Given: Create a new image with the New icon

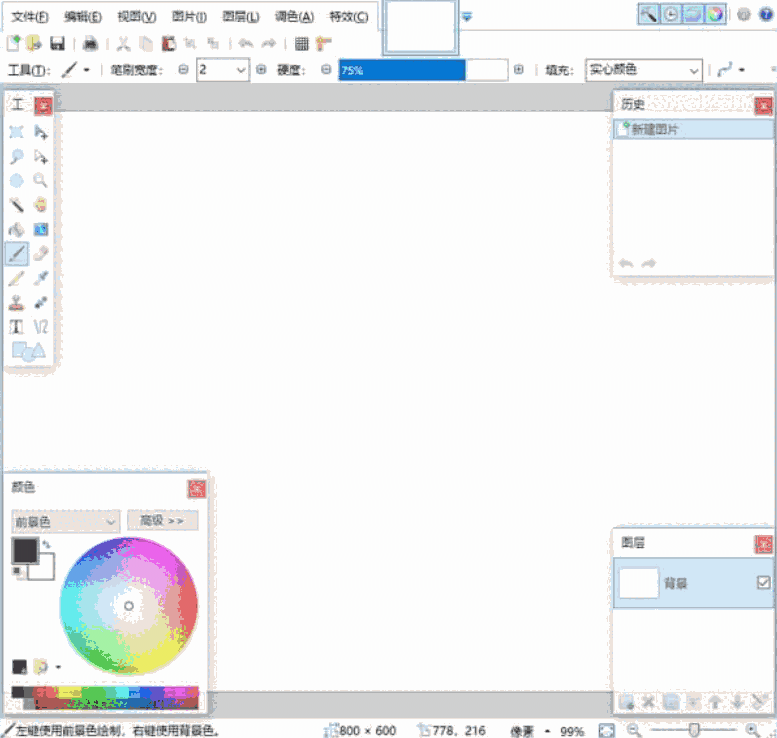Looking at the screenshot, I should click(x=13, y=44).
